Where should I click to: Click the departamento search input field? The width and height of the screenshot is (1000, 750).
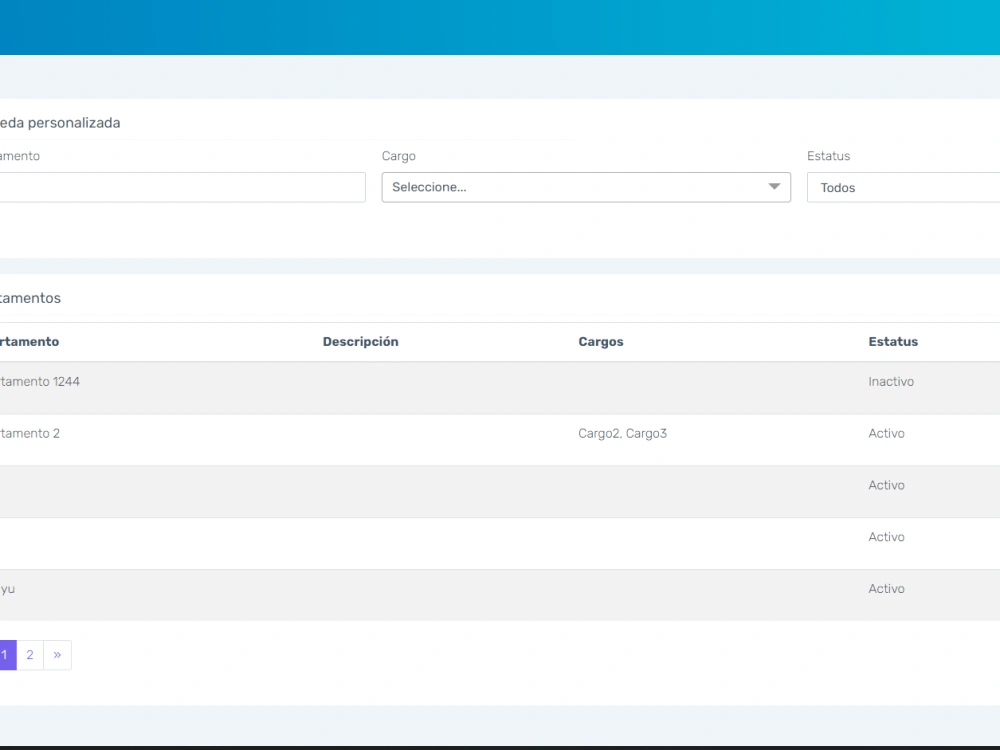click(x=182, y=187)
